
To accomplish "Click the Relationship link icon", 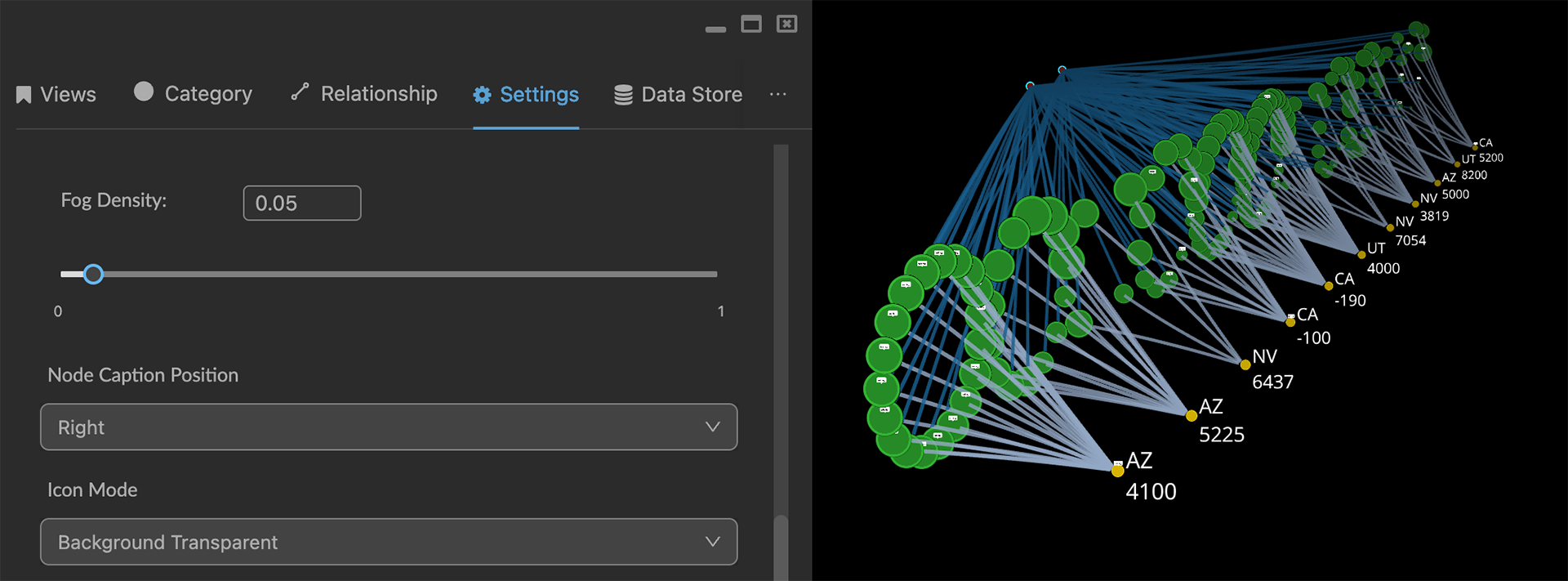I will (300, 92).
